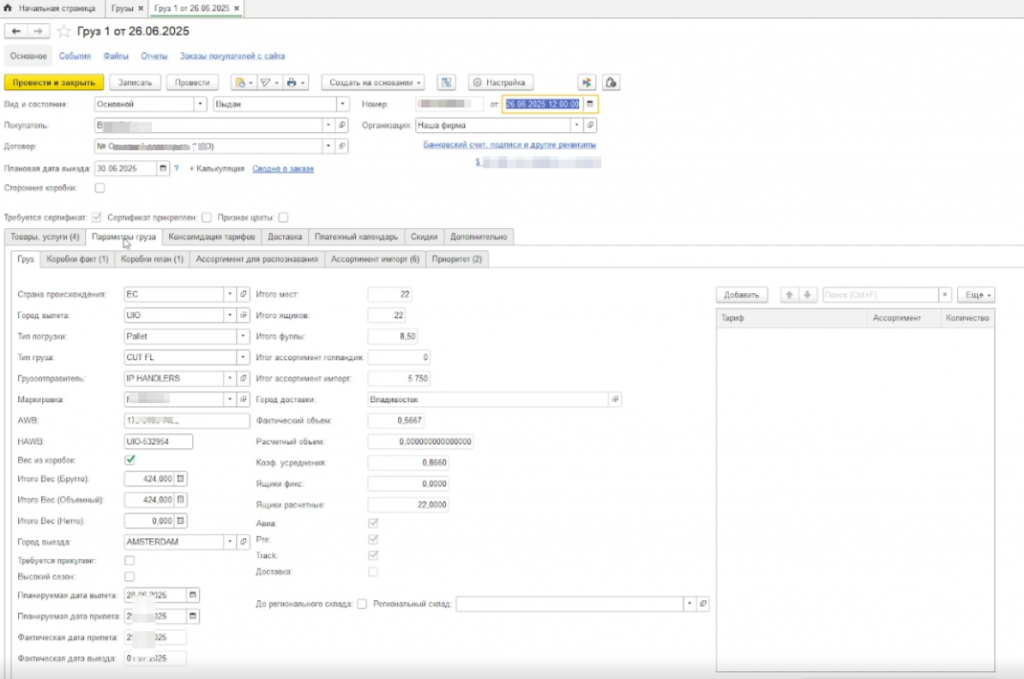Click calculator icon in Итого Вес (Брутто)

(180, 479)
